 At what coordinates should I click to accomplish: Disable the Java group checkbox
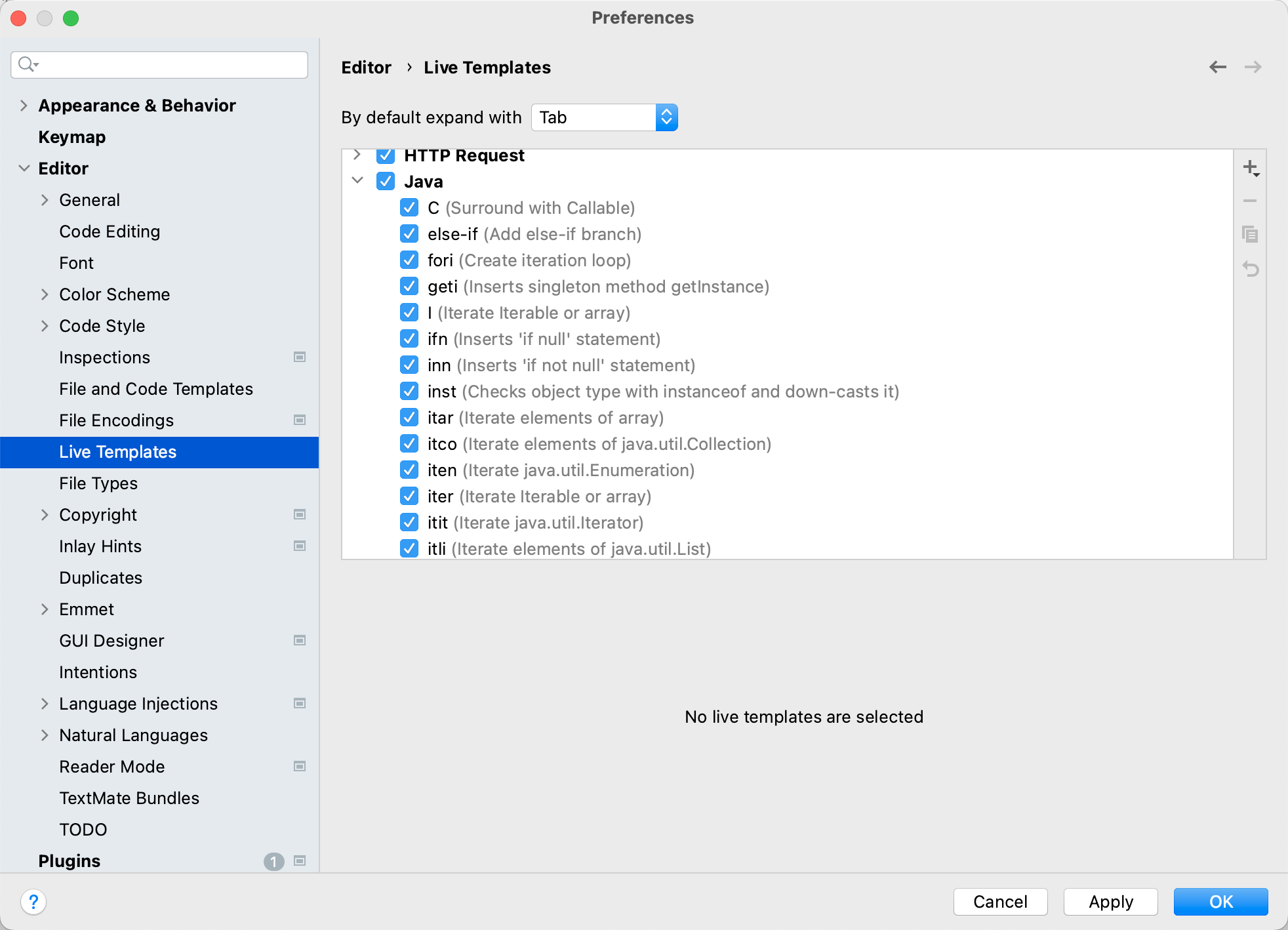[x=386, y=182]
